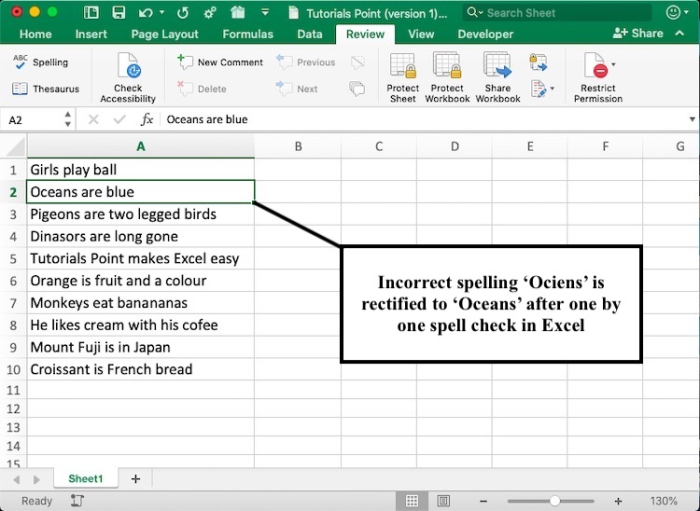Click the formula bar text Oceans are blue
Image resolution: width=700 pixels, height=511 pixels.
[207, 119]
